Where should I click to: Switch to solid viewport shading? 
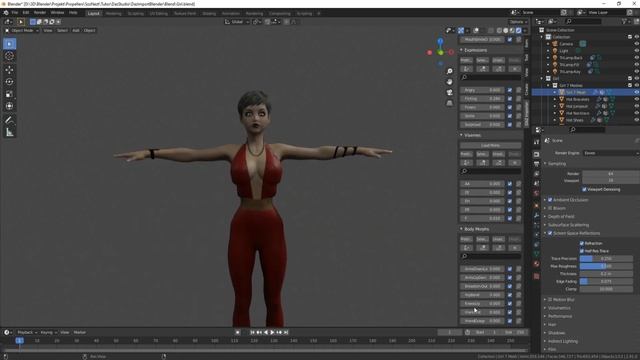pyautogui.click(x=506, y=31)
